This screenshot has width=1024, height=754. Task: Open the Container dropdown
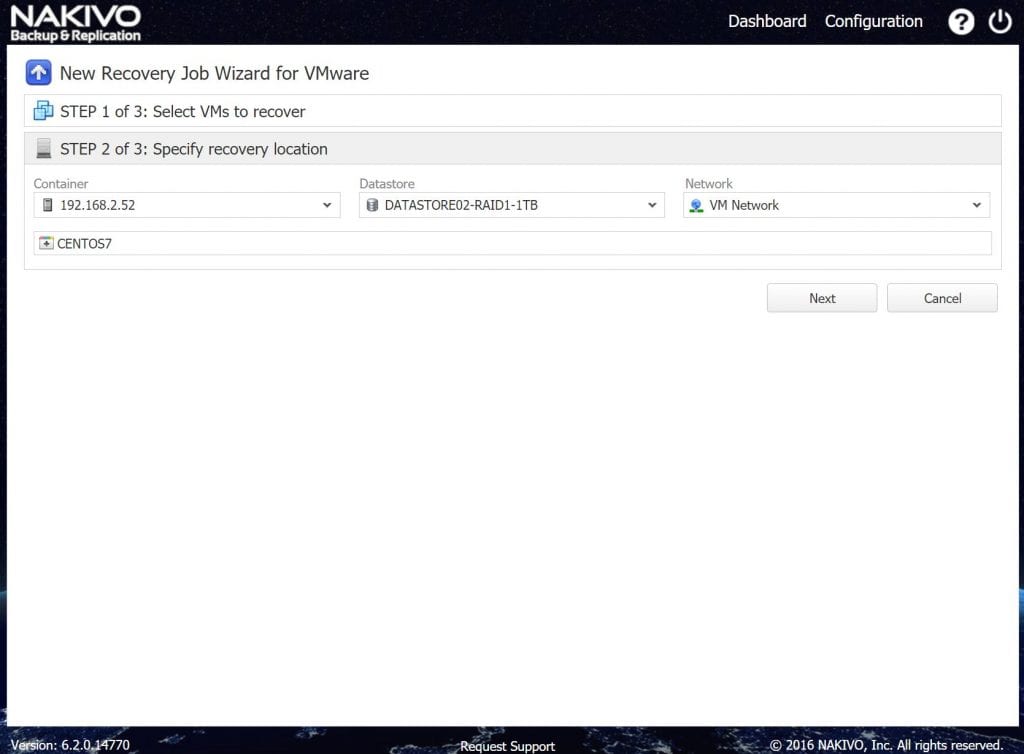[x=325, y=205]
